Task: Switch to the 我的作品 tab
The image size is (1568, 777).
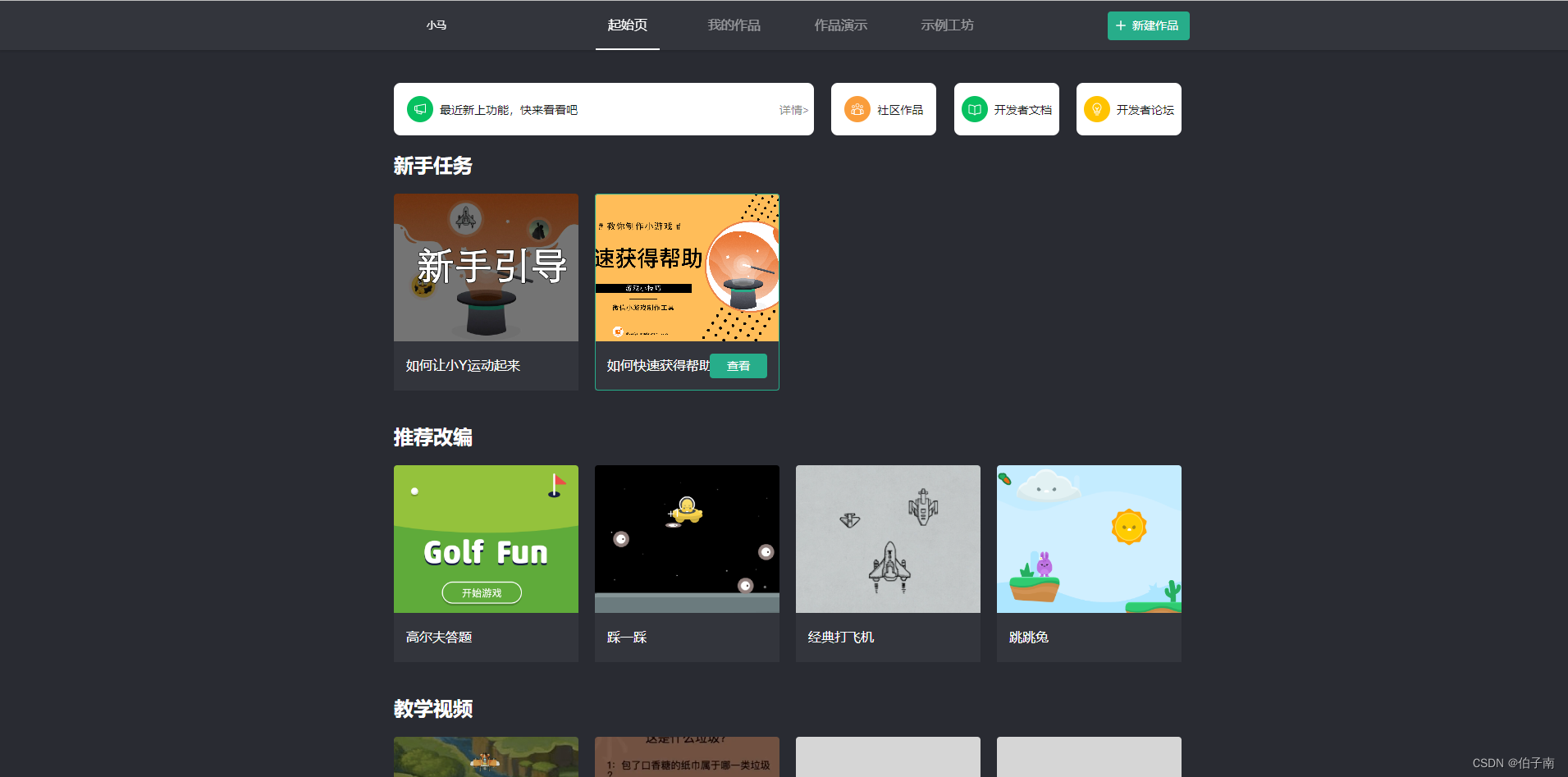Action: coord(733,25)
